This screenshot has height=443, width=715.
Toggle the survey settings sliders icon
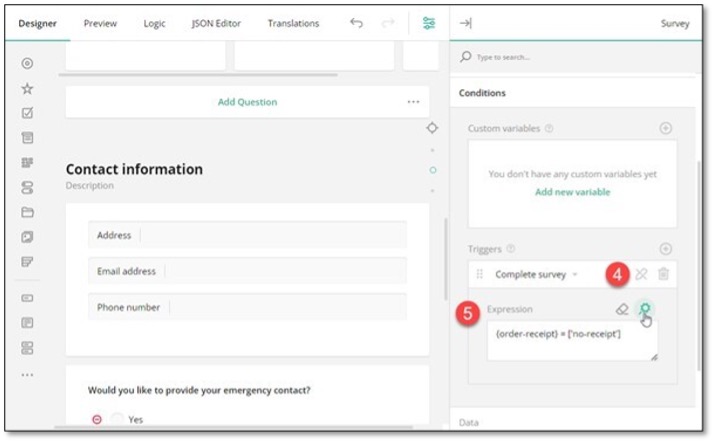pyautogui.click(x=429, y=23)
